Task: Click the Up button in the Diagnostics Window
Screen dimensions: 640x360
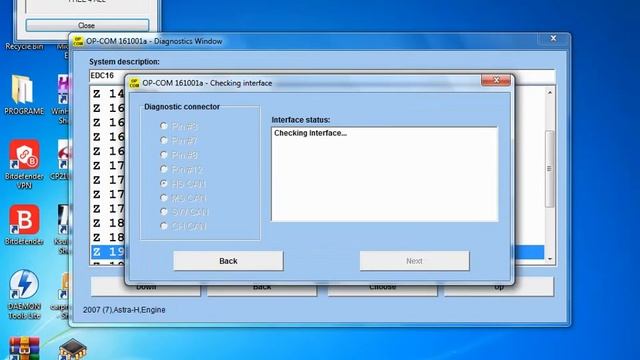Action: [x=499, y=287]
